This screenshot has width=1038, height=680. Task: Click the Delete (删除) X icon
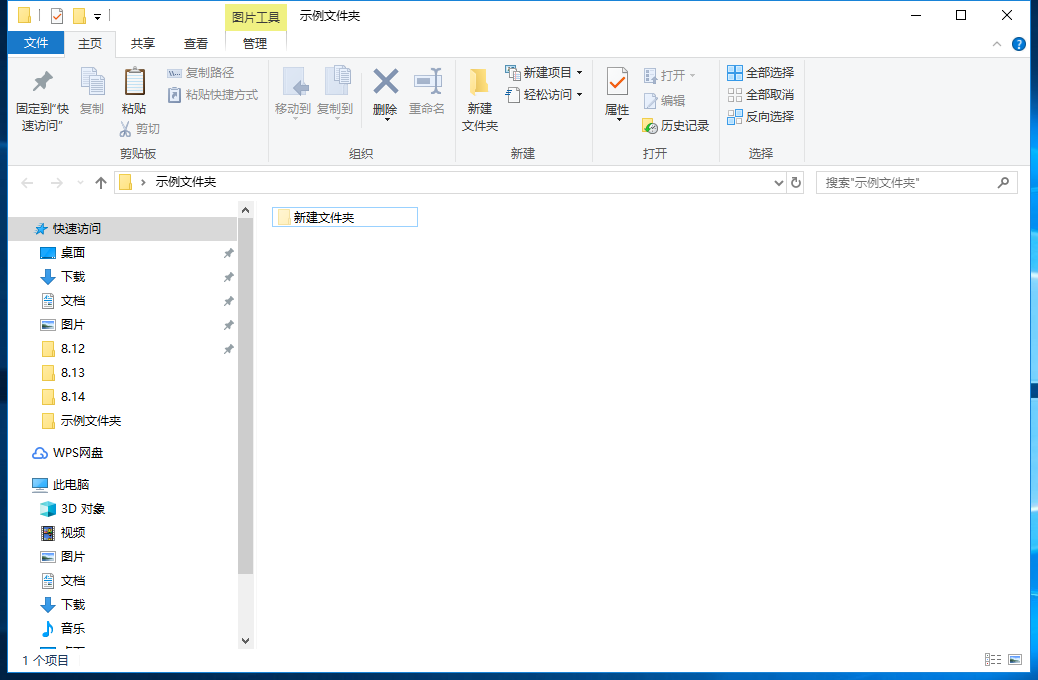coord(385,82)
